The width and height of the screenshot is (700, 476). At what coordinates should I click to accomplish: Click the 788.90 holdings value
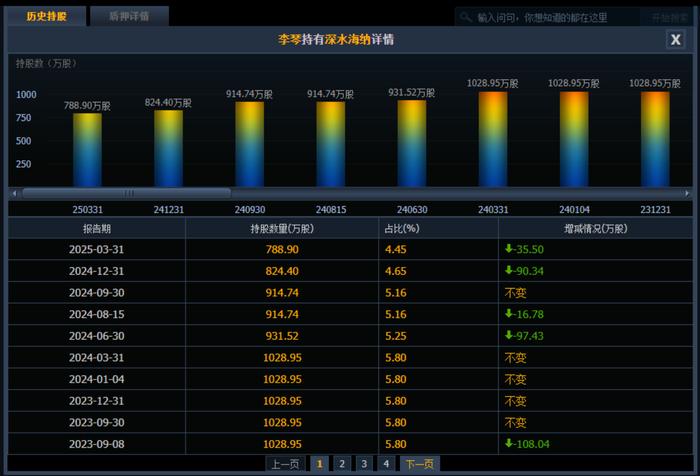pyautogui.click(x=282, y=250)
